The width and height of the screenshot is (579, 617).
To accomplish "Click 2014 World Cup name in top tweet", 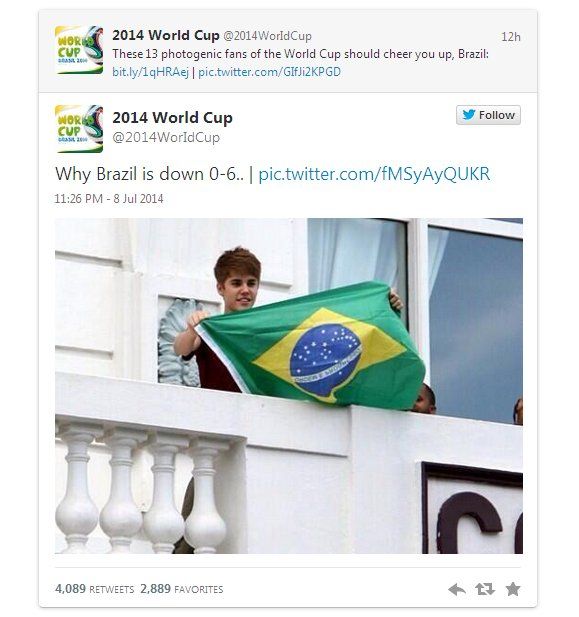I will (x=166, y=35).
